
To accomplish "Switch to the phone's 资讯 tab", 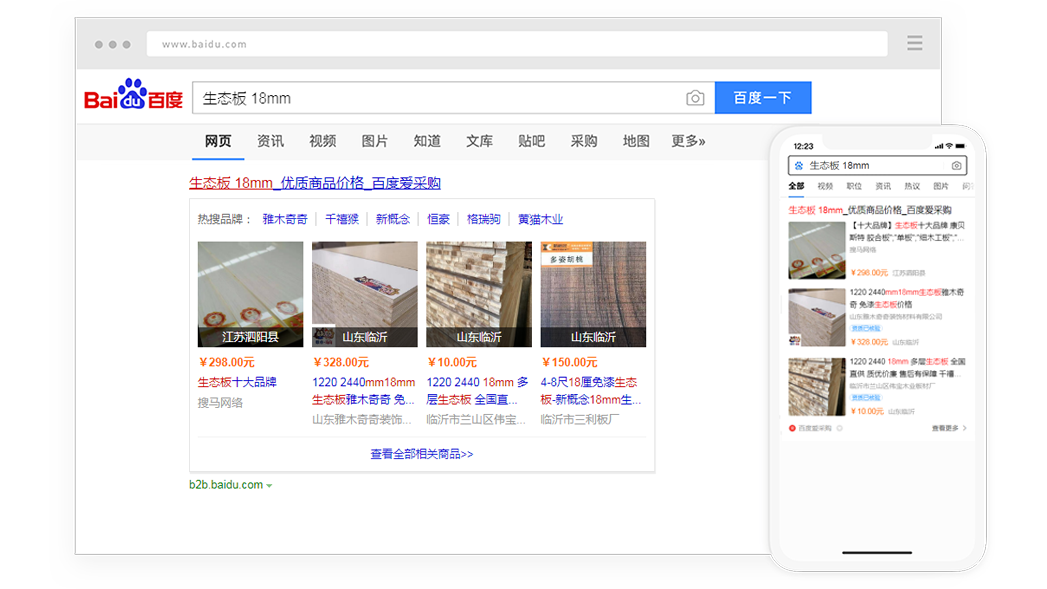I will pyautogui.click(x=883, y=186).
